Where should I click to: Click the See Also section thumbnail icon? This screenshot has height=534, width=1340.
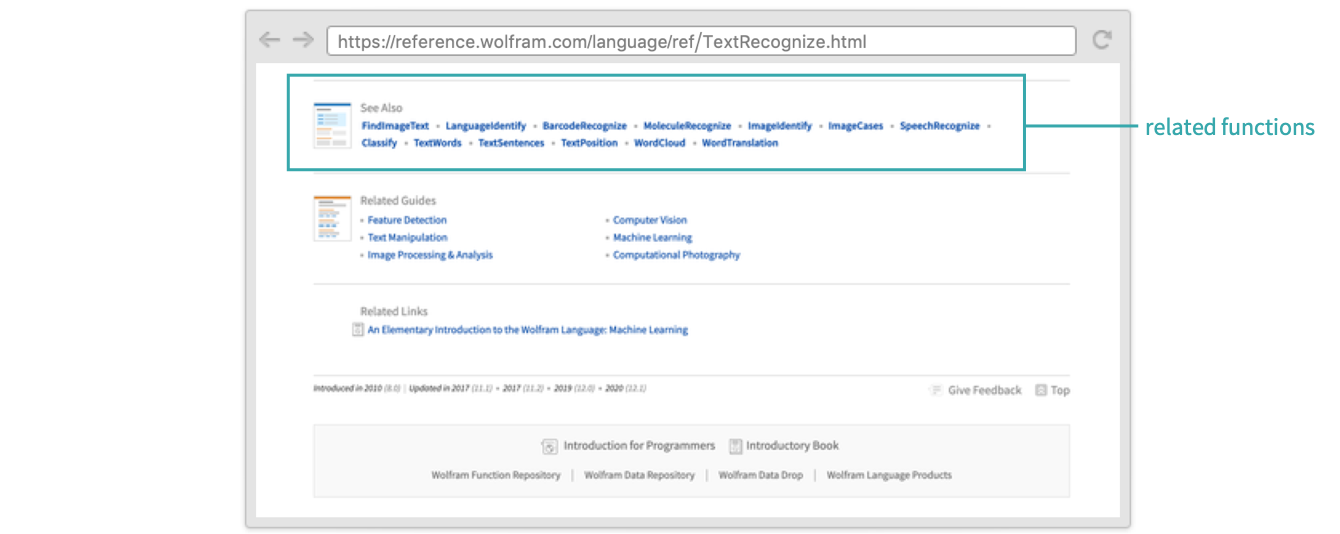(x=332, y=125)
